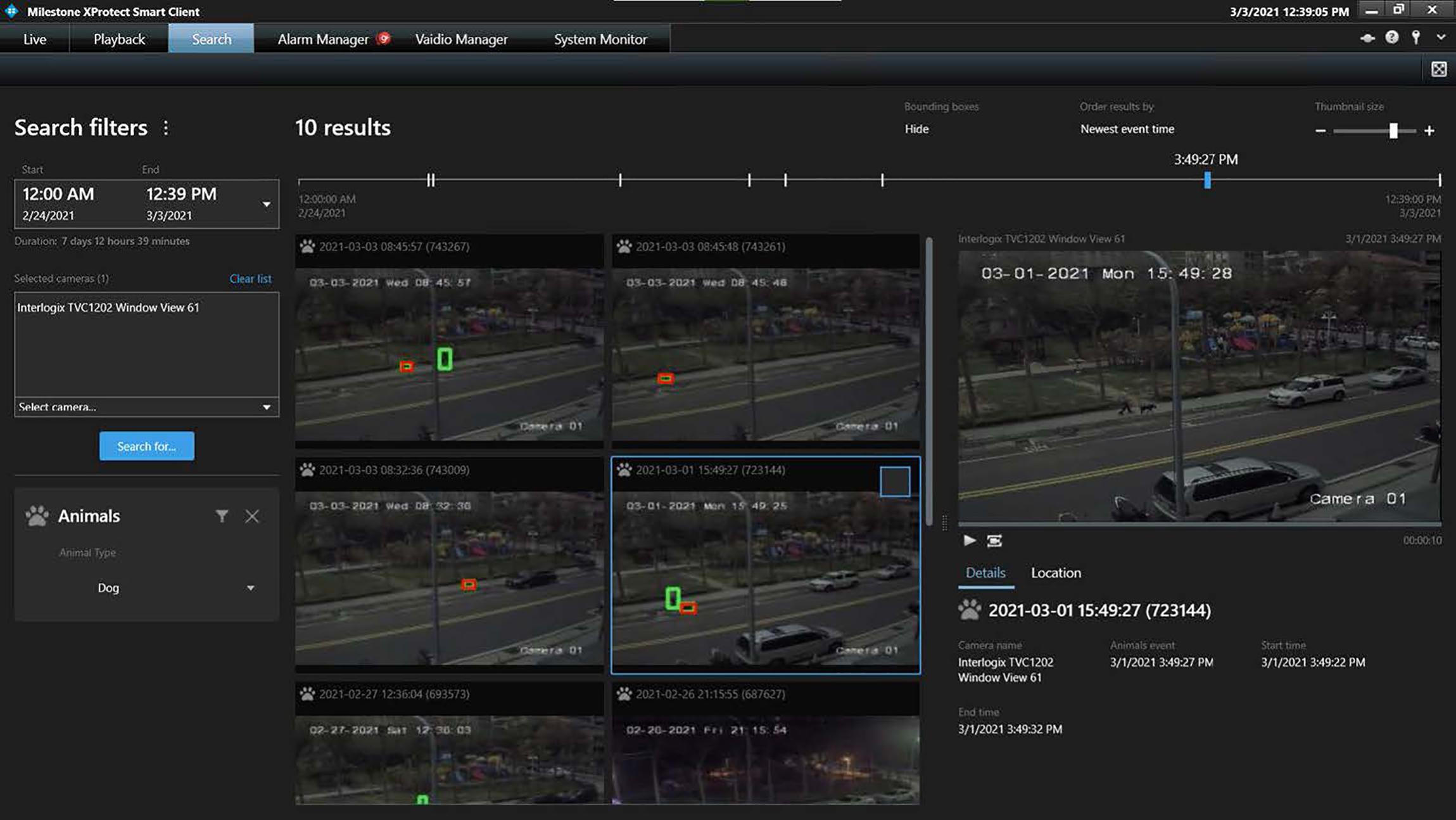Open the Select camera dropdown
The height and width of the screenshot is (820, 1456).
pos(267,407)
